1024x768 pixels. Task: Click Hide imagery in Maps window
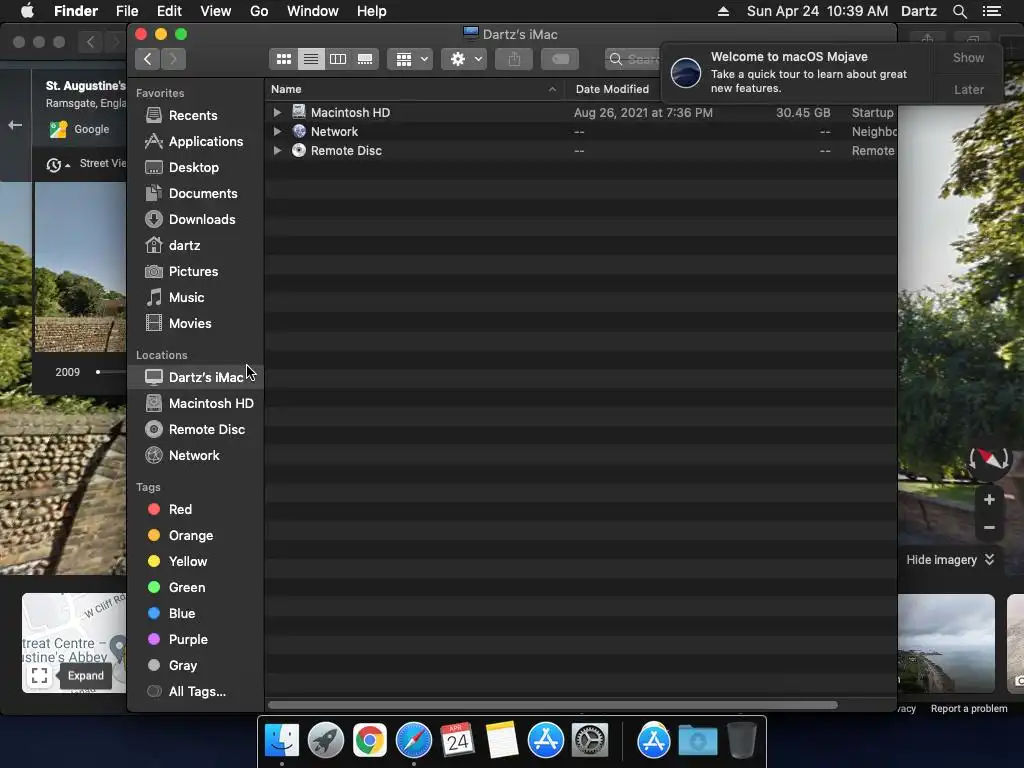click(x=950, y=560)
